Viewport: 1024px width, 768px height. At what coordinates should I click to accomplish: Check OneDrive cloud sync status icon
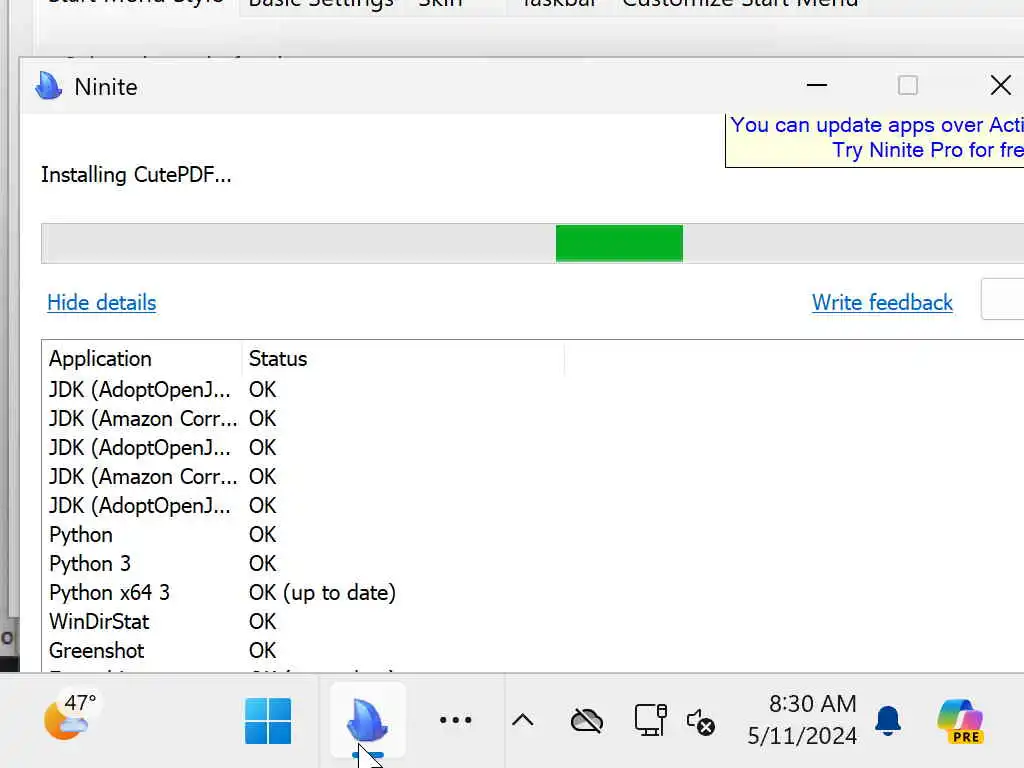(x=586, y=721)
